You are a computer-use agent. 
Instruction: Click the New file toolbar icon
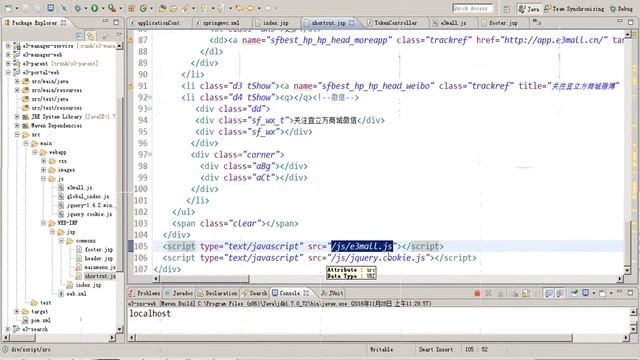coord(8,8)
